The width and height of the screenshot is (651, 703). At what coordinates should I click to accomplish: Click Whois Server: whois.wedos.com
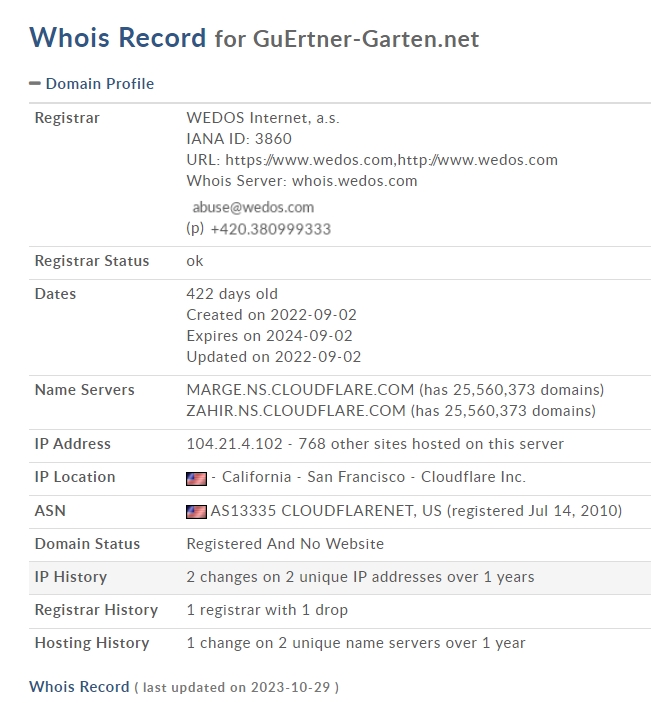[302, 181]
